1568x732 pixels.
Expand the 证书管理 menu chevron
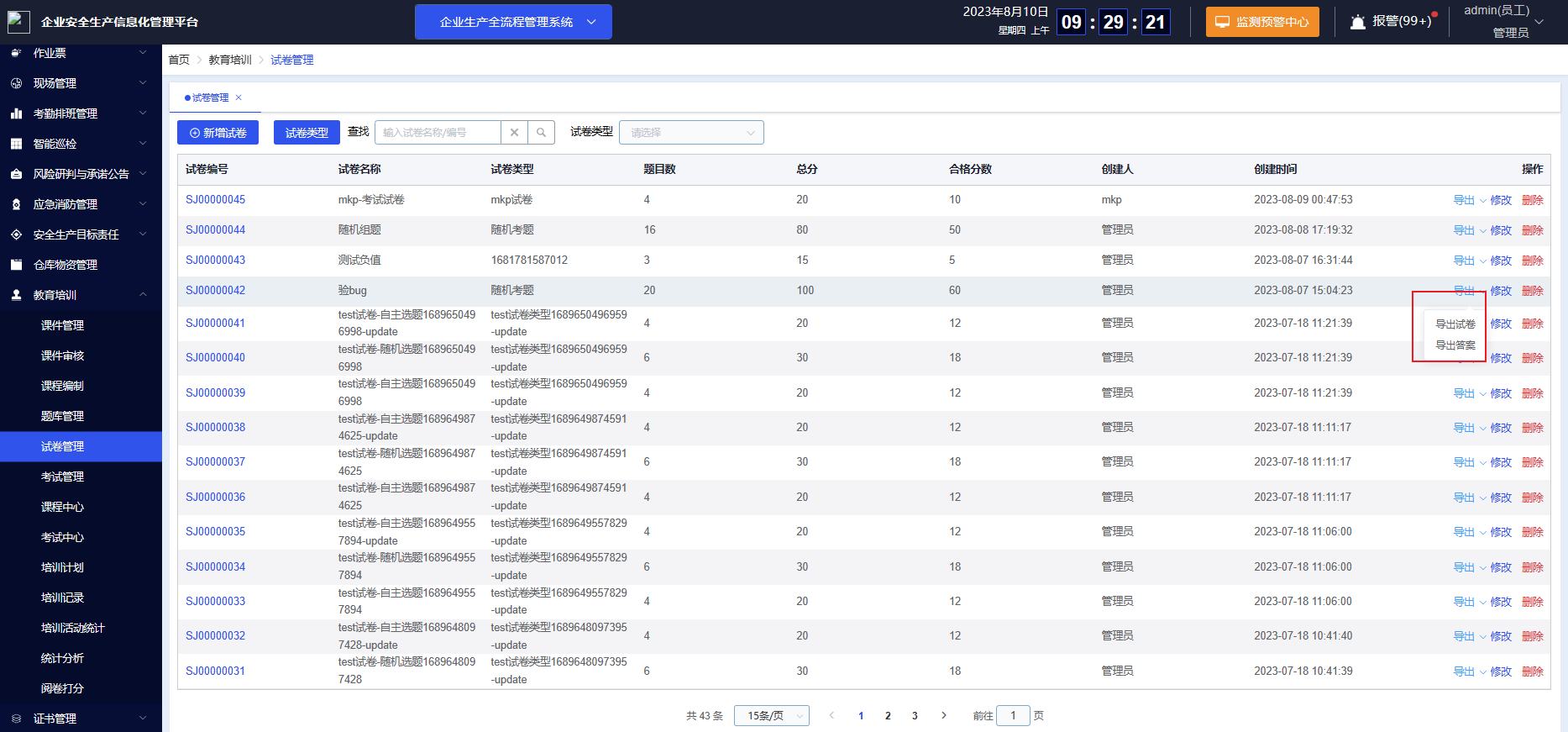coord(143,719)
